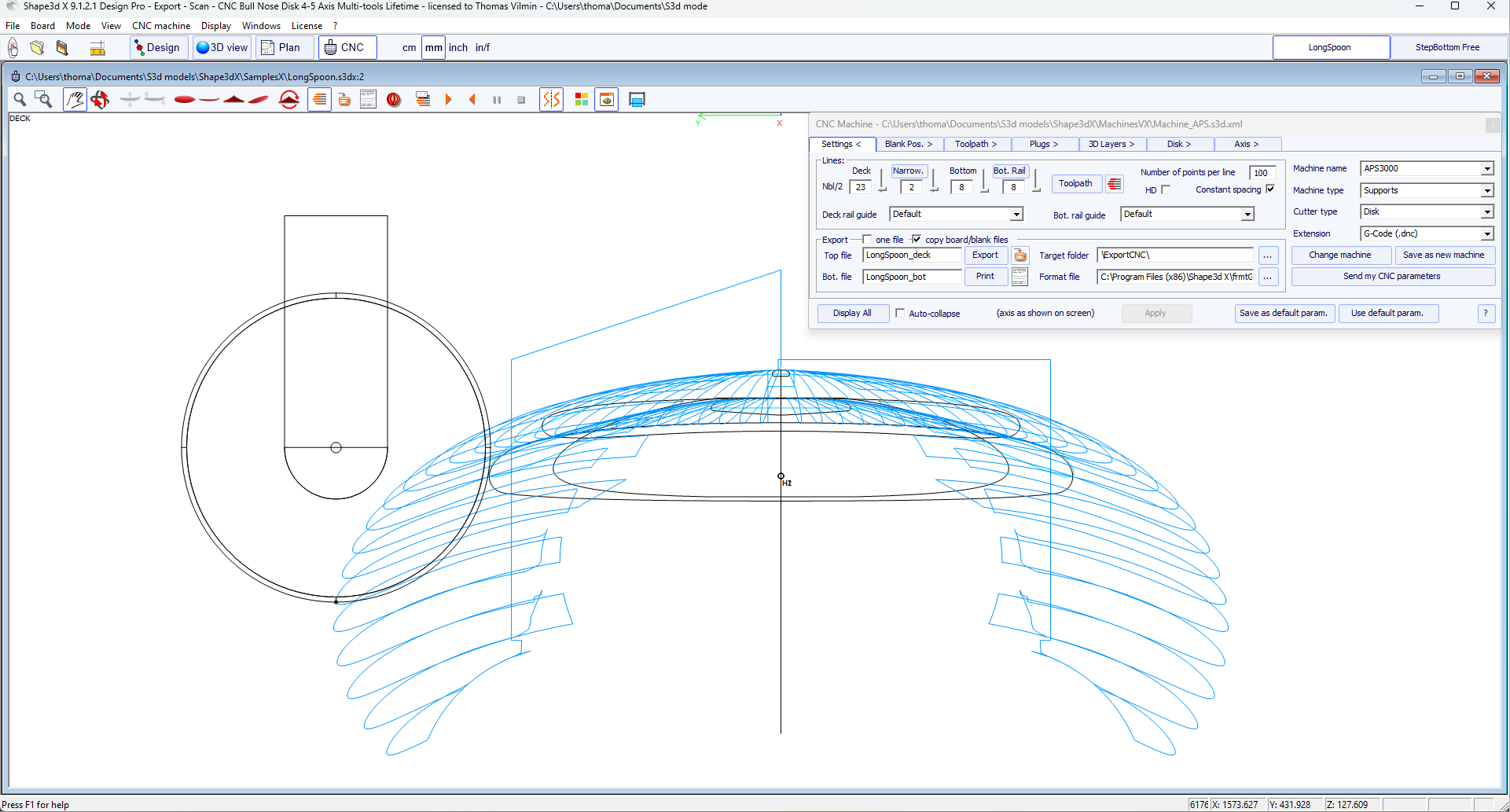This screenshot has width=1510, height=812.
Task: Open the CNC machine menu
Action: (161, 26)
